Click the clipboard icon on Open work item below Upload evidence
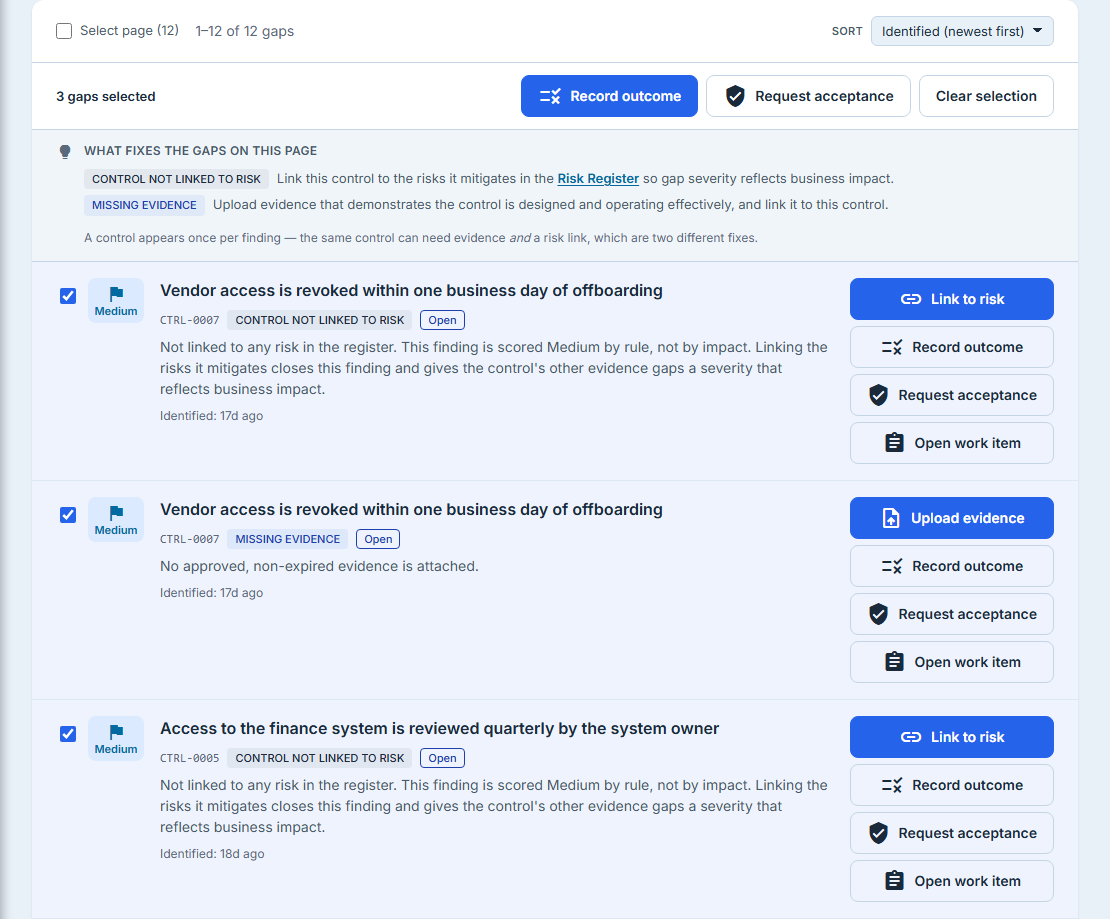The image size is (1110, 919). click(x=894, y=662)
